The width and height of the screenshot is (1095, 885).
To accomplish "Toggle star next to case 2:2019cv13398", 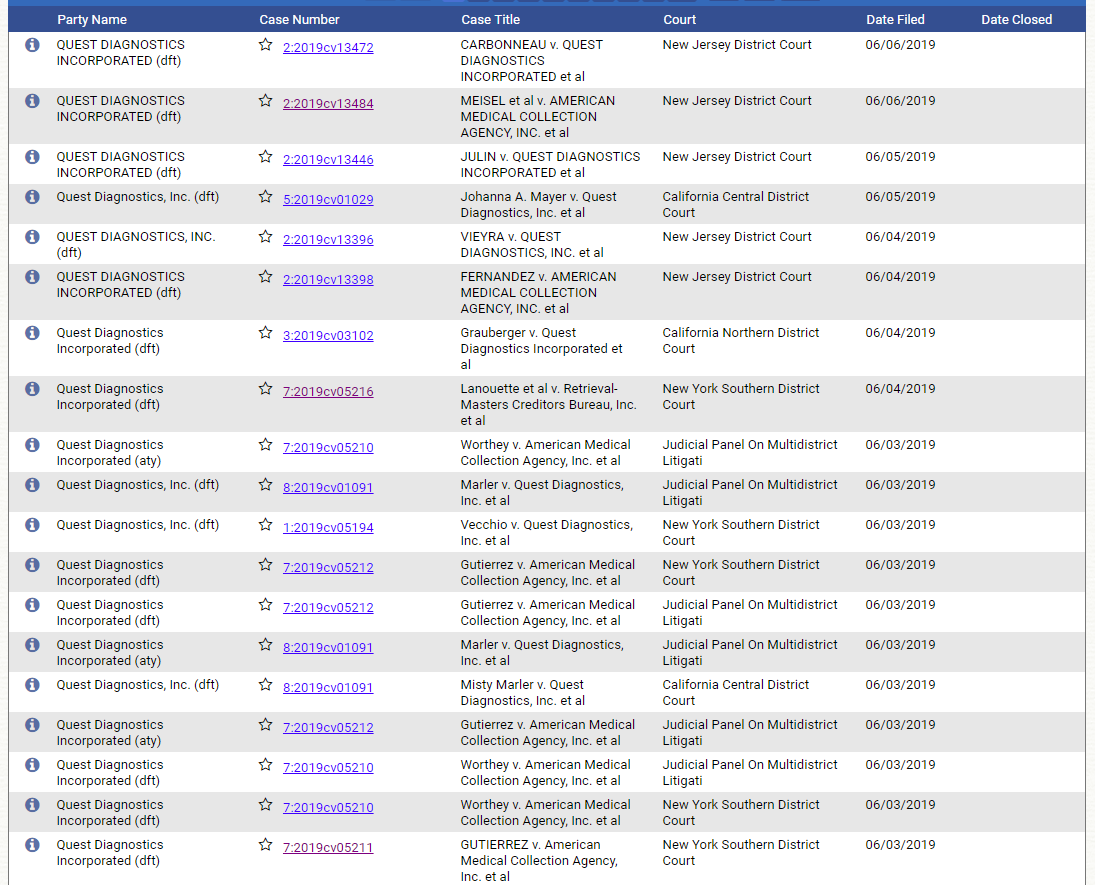I will [265, 277].
